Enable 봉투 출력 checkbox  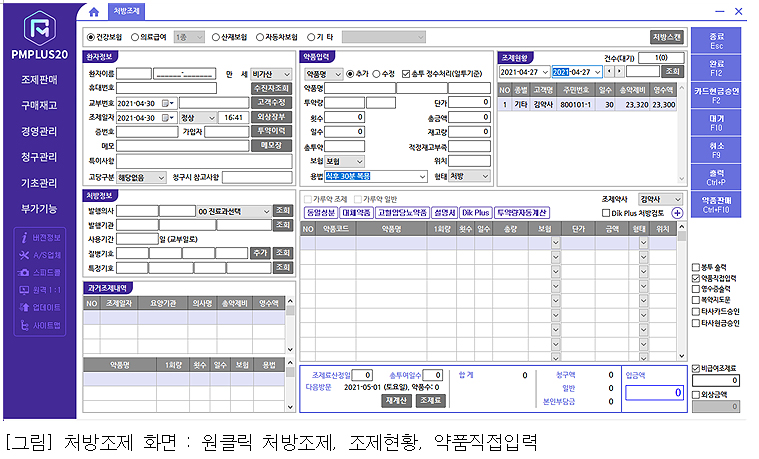[x=696, y=267]
